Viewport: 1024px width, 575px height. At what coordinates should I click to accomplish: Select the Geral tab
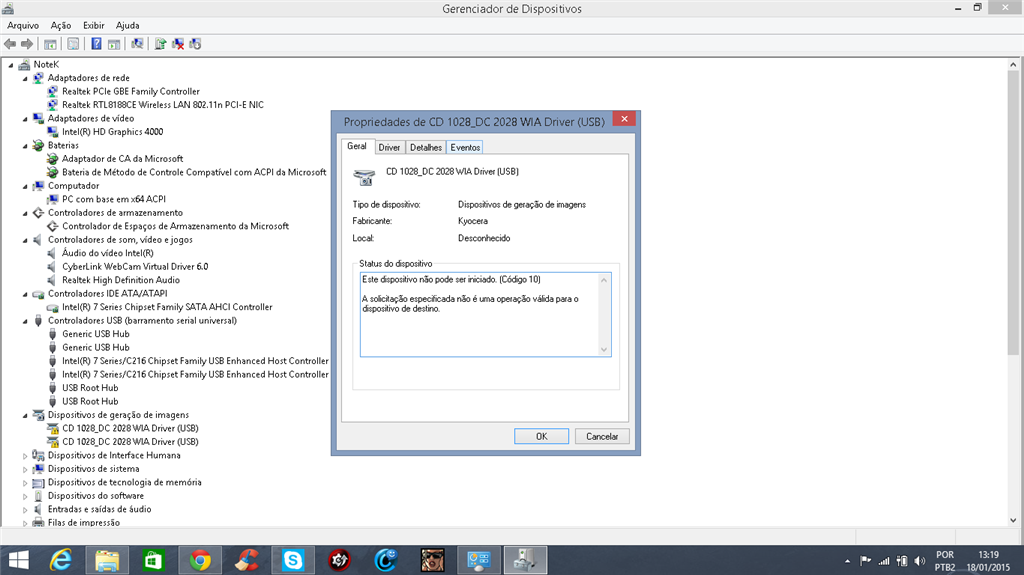tap(357, 146)
